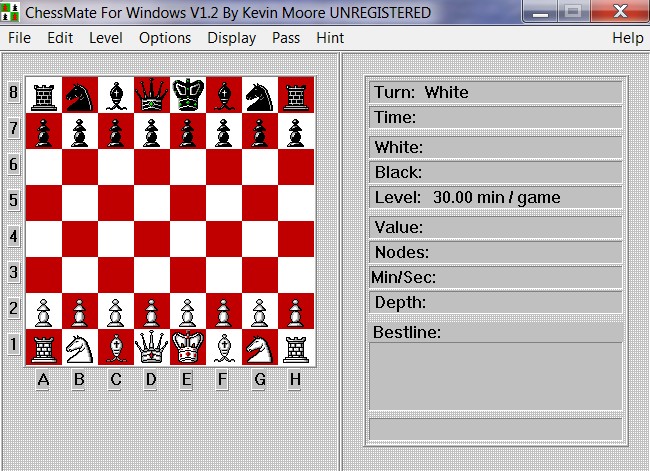Open the Options menu
Screen dimensions: 650x471
pos(165,38)
